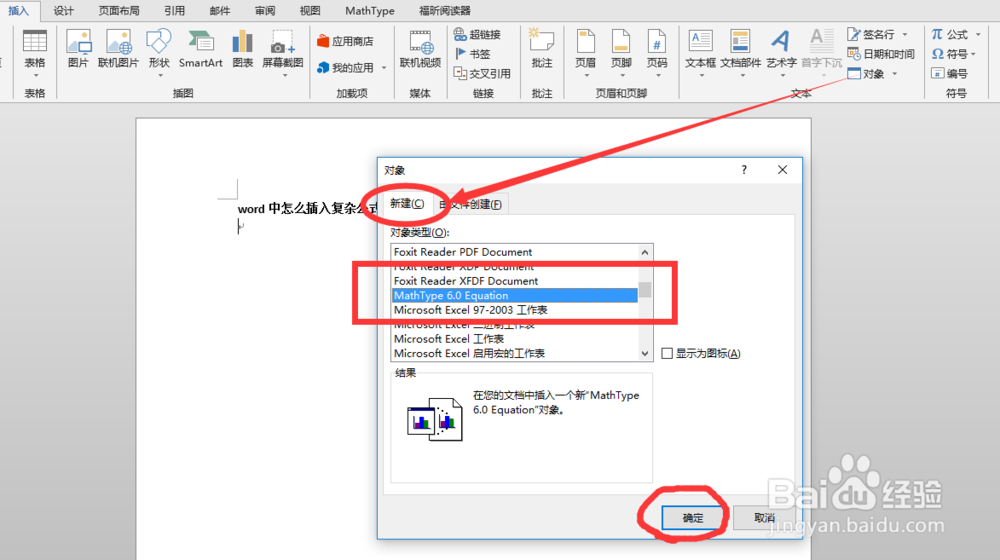Insert a SmartArt graphic
1000x560 pixels.
point(200,49)
